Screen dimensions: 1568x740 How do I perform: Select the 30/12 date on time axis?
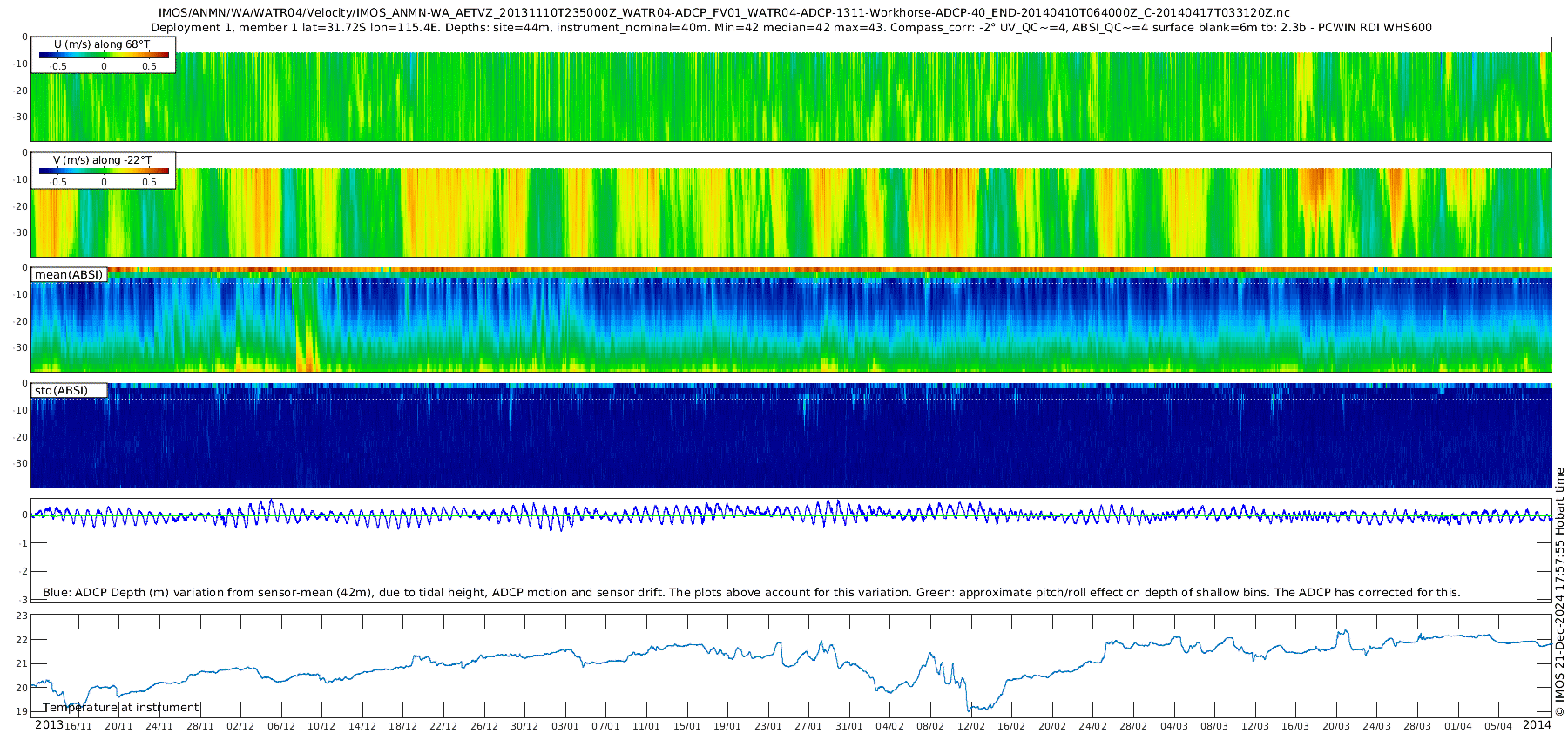(x=524, y=727)
